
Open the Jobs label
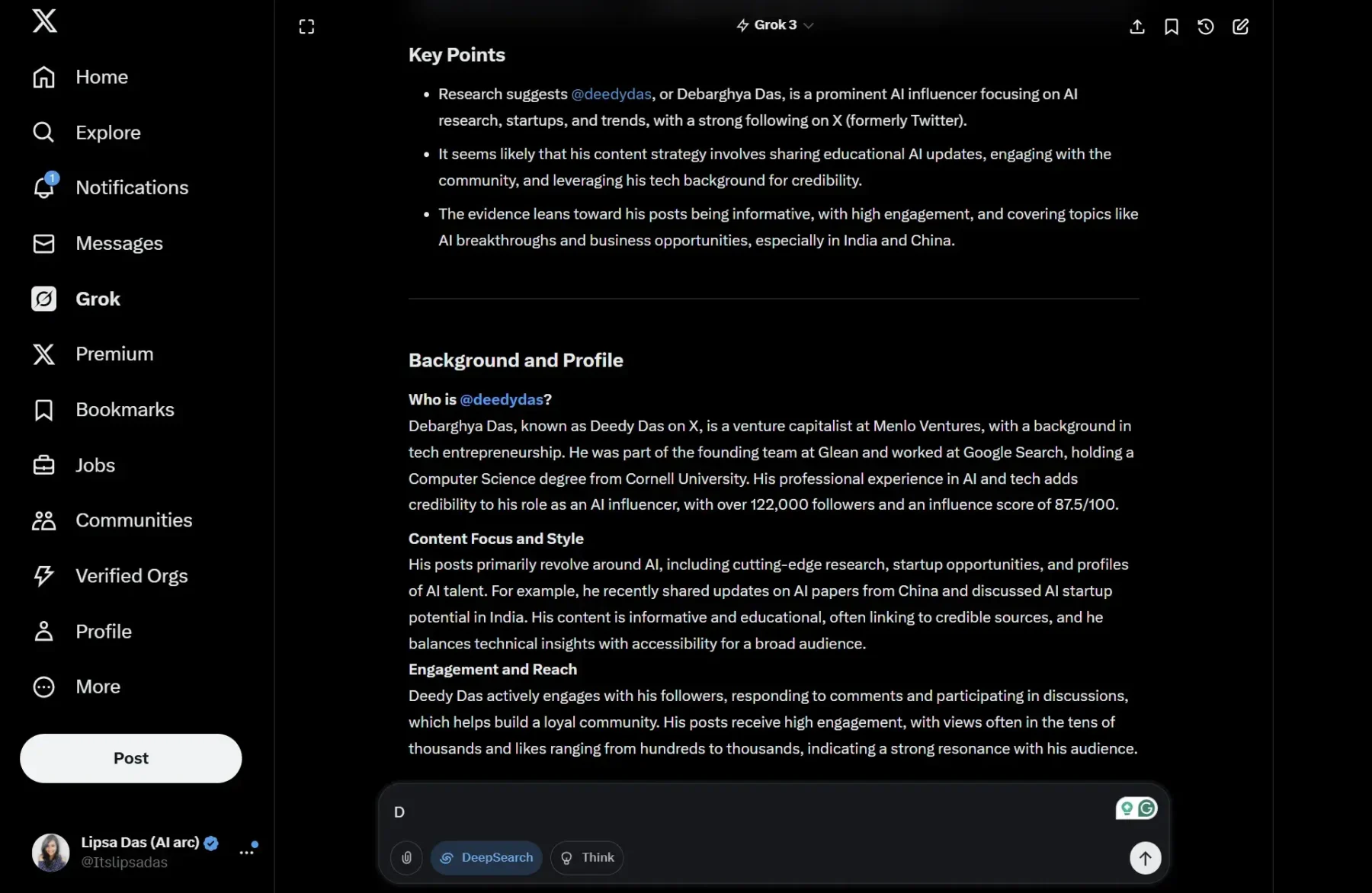[x=95, y=465]
